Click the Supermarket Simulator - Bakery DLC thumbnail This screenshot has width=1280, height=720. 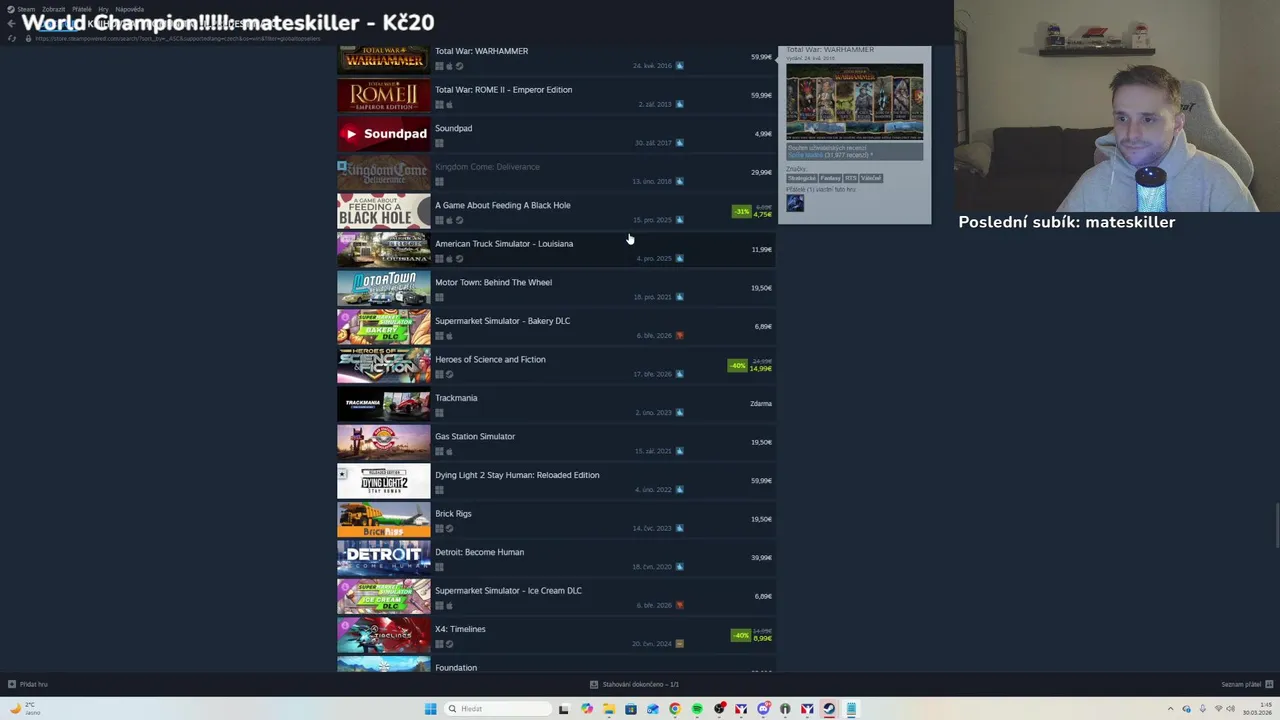point(384,327)
